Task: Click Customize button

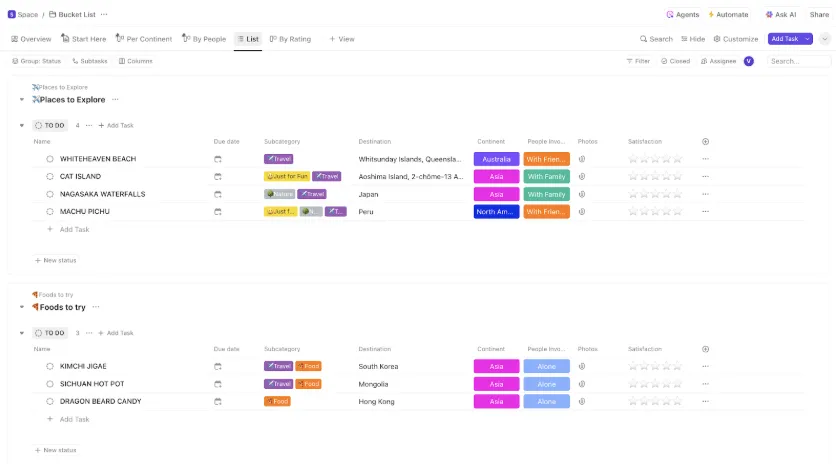Action: click(x=736, y=39)
